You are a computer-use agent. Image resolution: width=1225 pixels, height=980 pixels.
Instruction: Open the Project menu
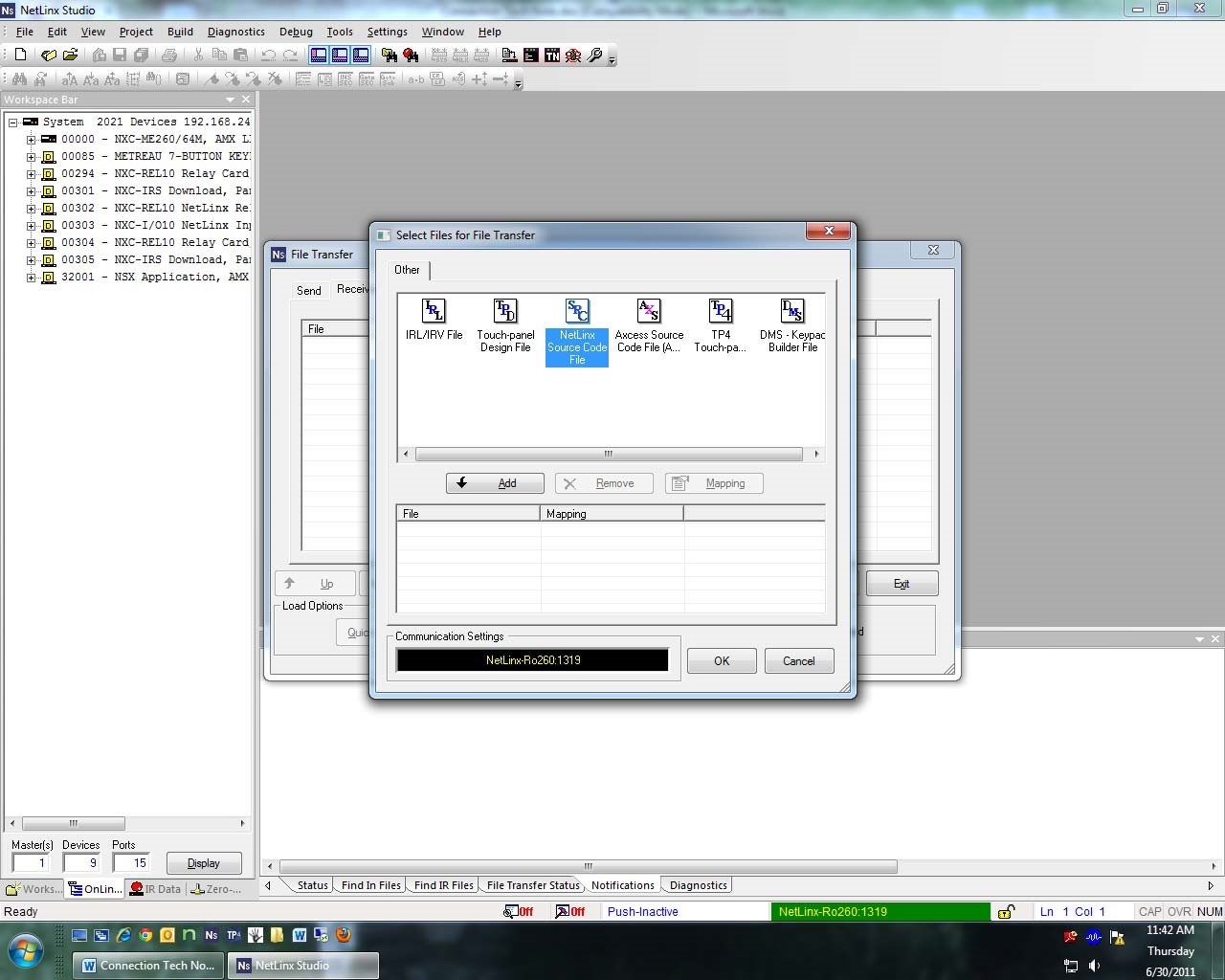pyautogui.click(x=136, y=32)
